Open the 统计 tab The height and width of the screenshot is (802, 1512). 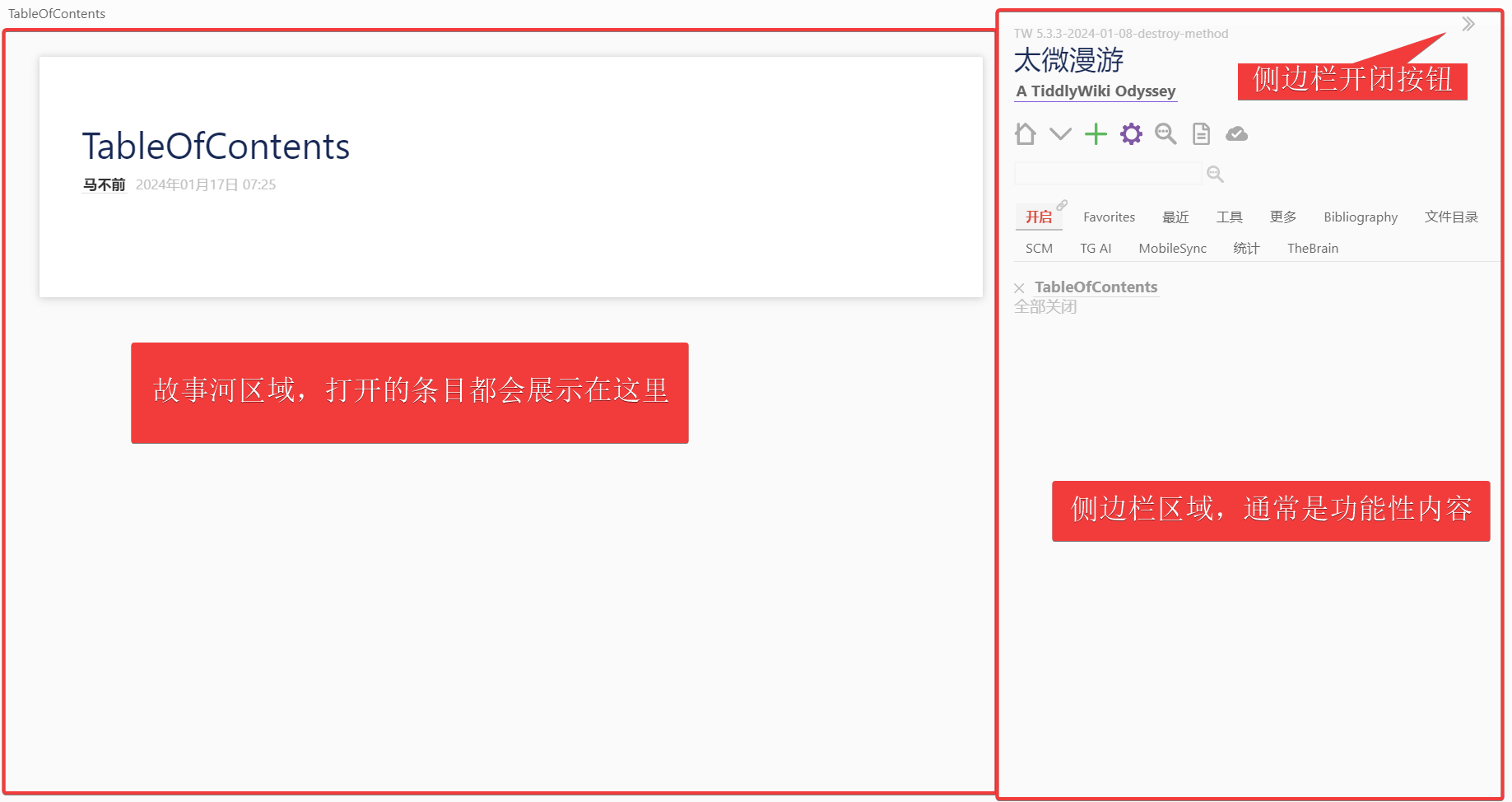[1246, 248]
